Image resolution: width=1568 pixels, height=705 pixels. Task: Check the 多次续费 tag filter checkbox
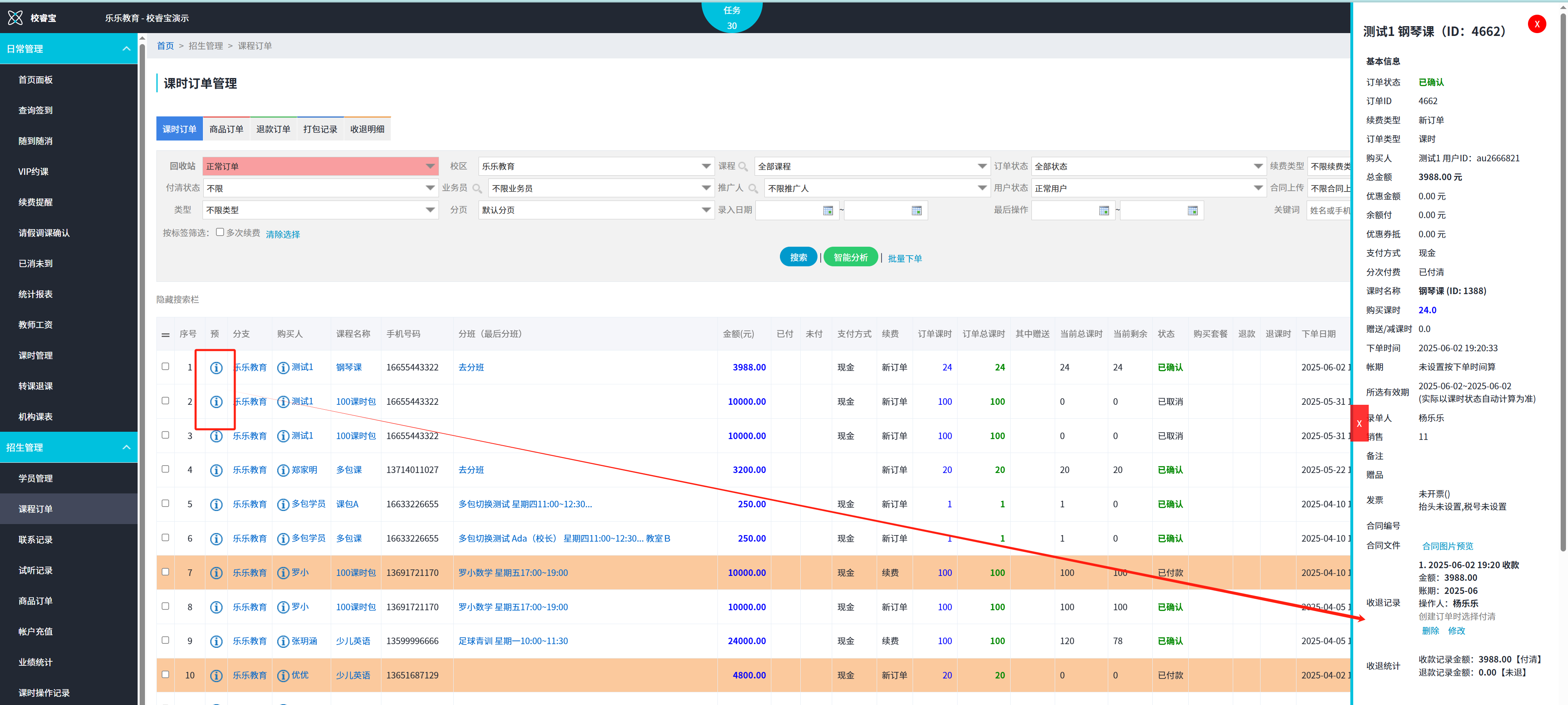pos(220,232)
